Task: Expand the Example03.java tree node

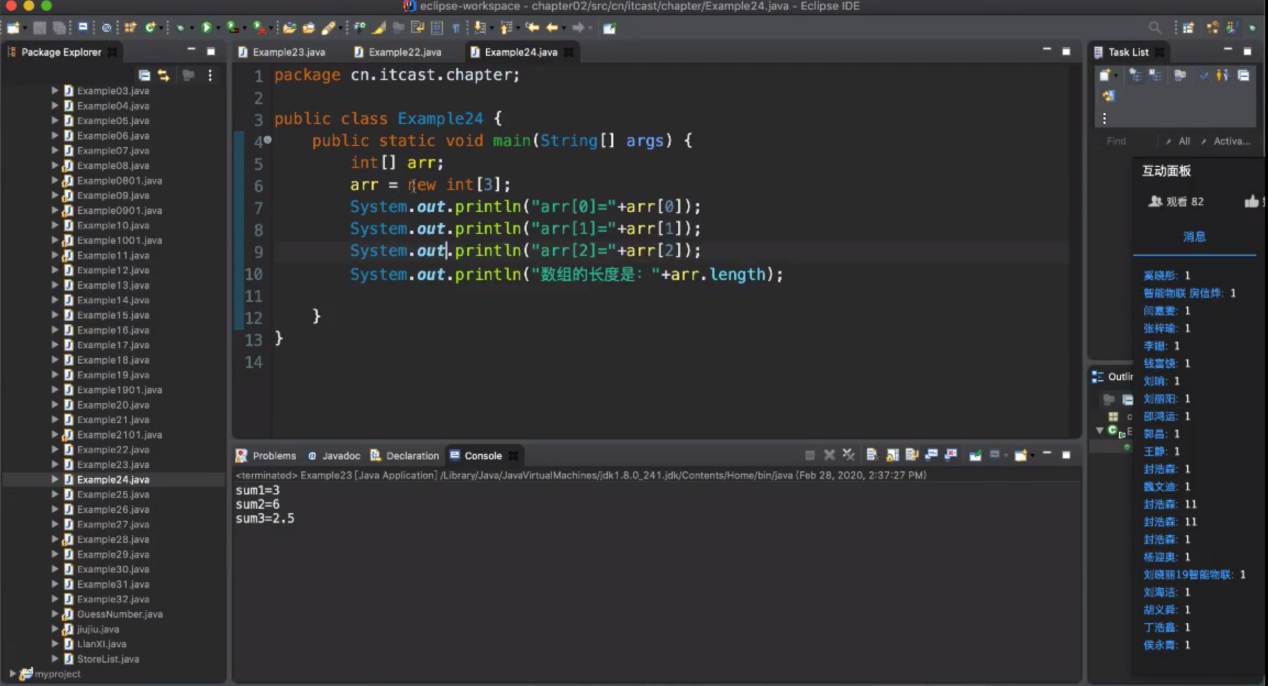Action: (55, 91)
